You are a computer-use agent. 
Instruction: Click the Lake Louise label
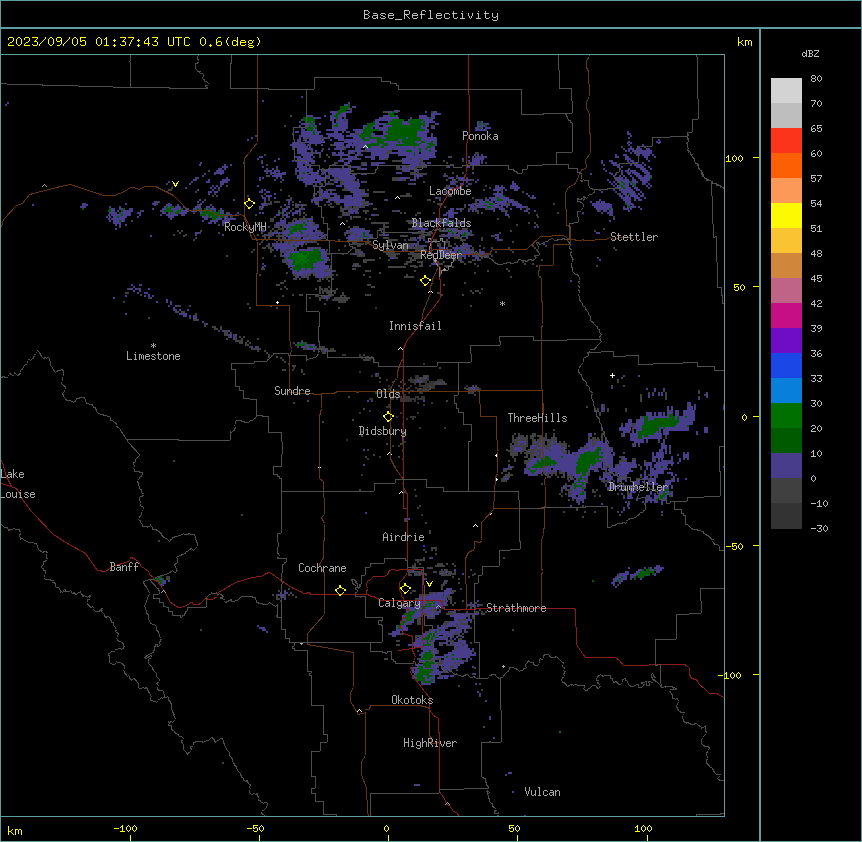[x=18, y=484]
